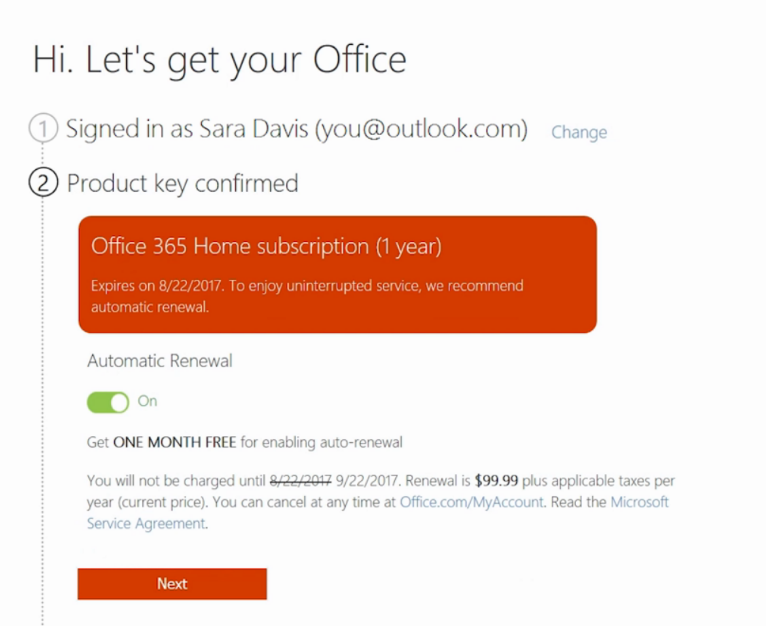Select the "Product key confirmed" step heading
Image resolution: width=766 pixels, height=626 pixels.
point(182,184)
